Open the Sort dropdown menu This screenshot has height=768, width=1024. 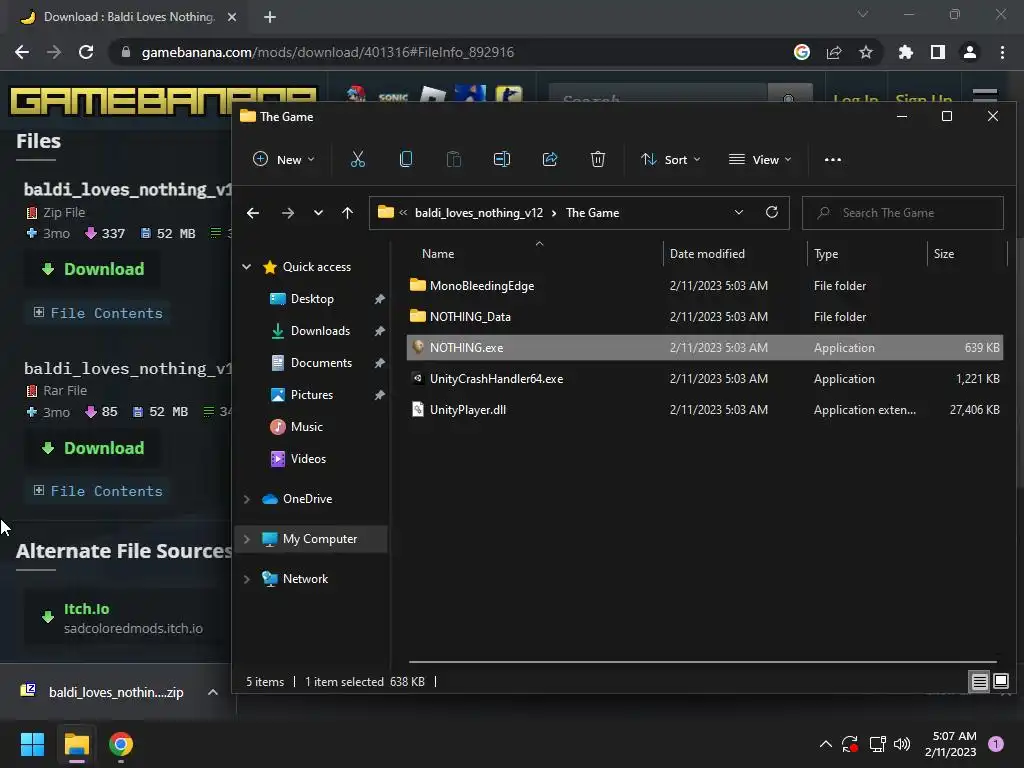[x=671, y=159]
